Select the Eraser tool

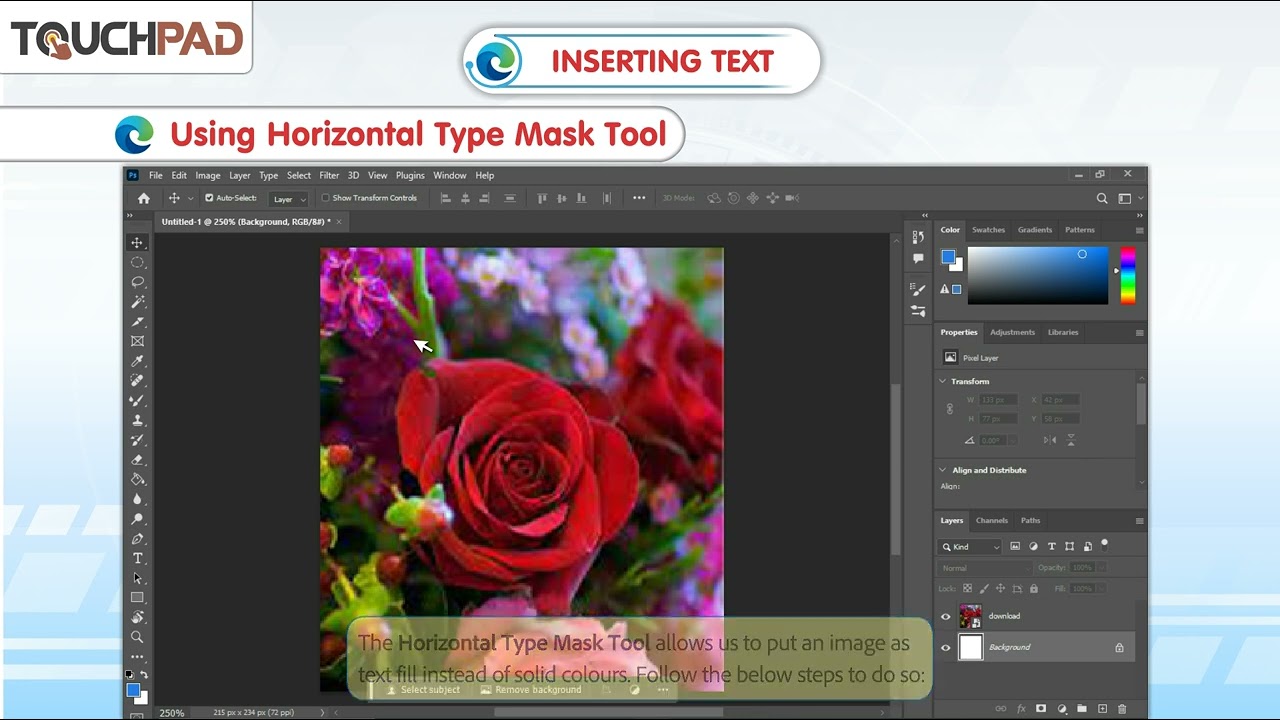click(x=138, y=460)
